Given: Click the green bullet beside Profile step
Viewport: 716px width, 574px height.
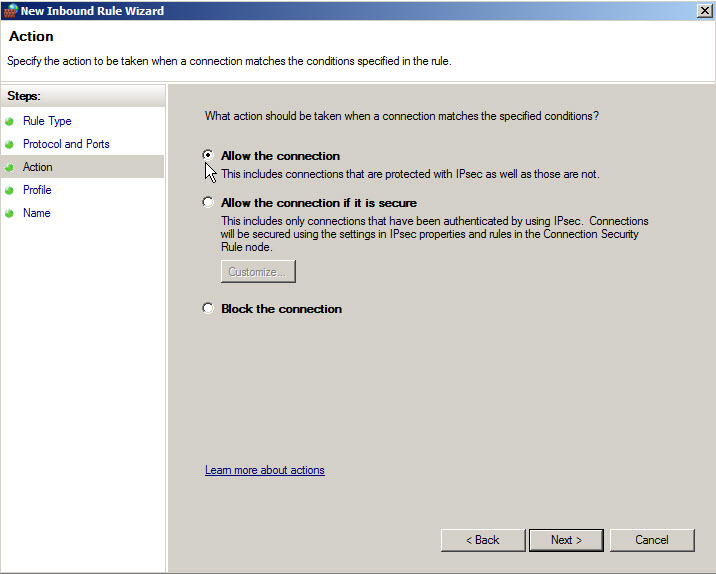Looking at the screenshot, I should point(11,190).
